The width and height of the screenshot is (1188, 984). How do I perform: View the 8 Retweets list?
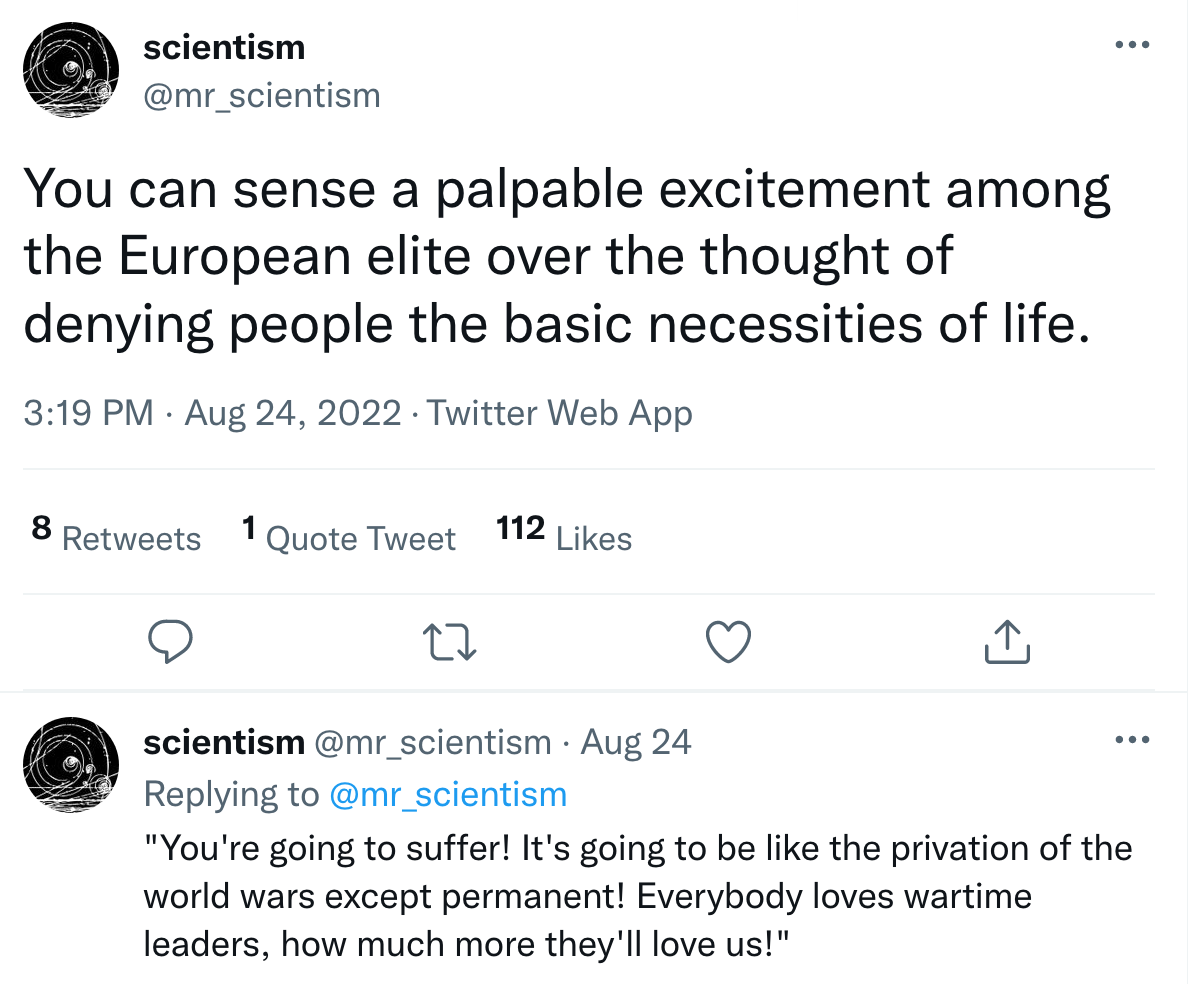click(x=116, y=537)
